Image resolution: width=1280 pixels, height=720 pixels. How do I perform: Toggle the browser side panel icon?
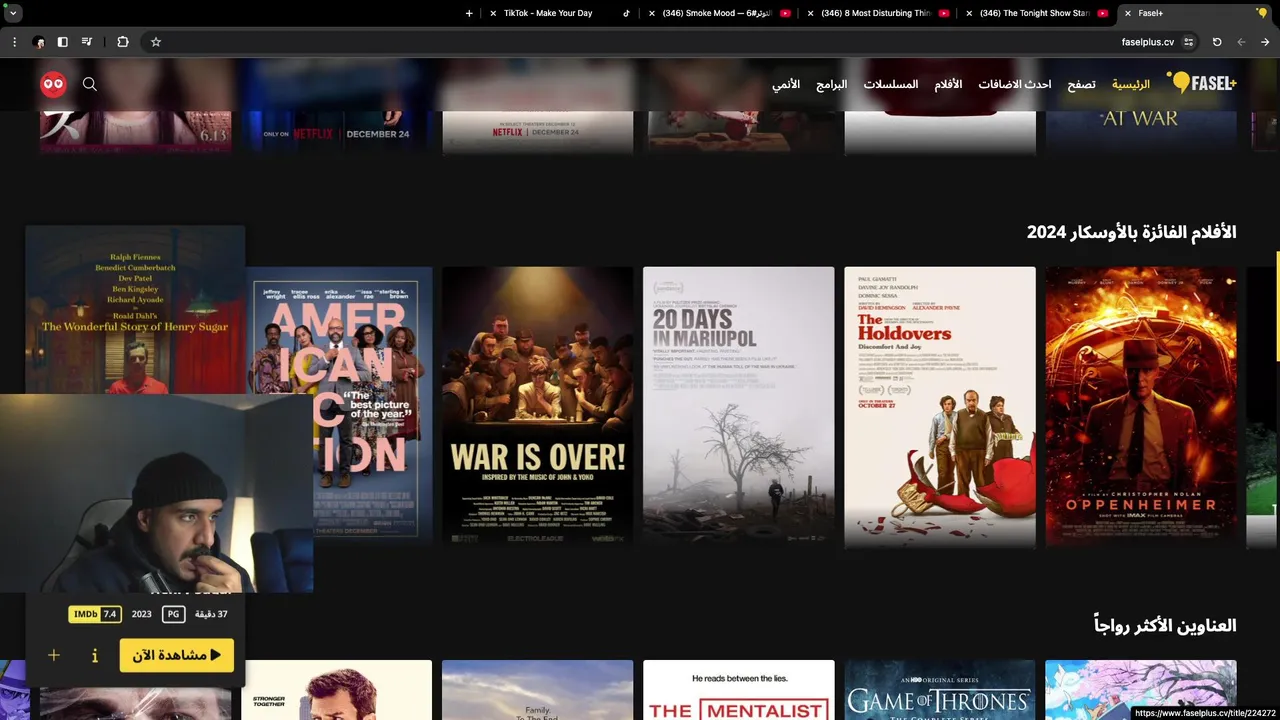62,42
